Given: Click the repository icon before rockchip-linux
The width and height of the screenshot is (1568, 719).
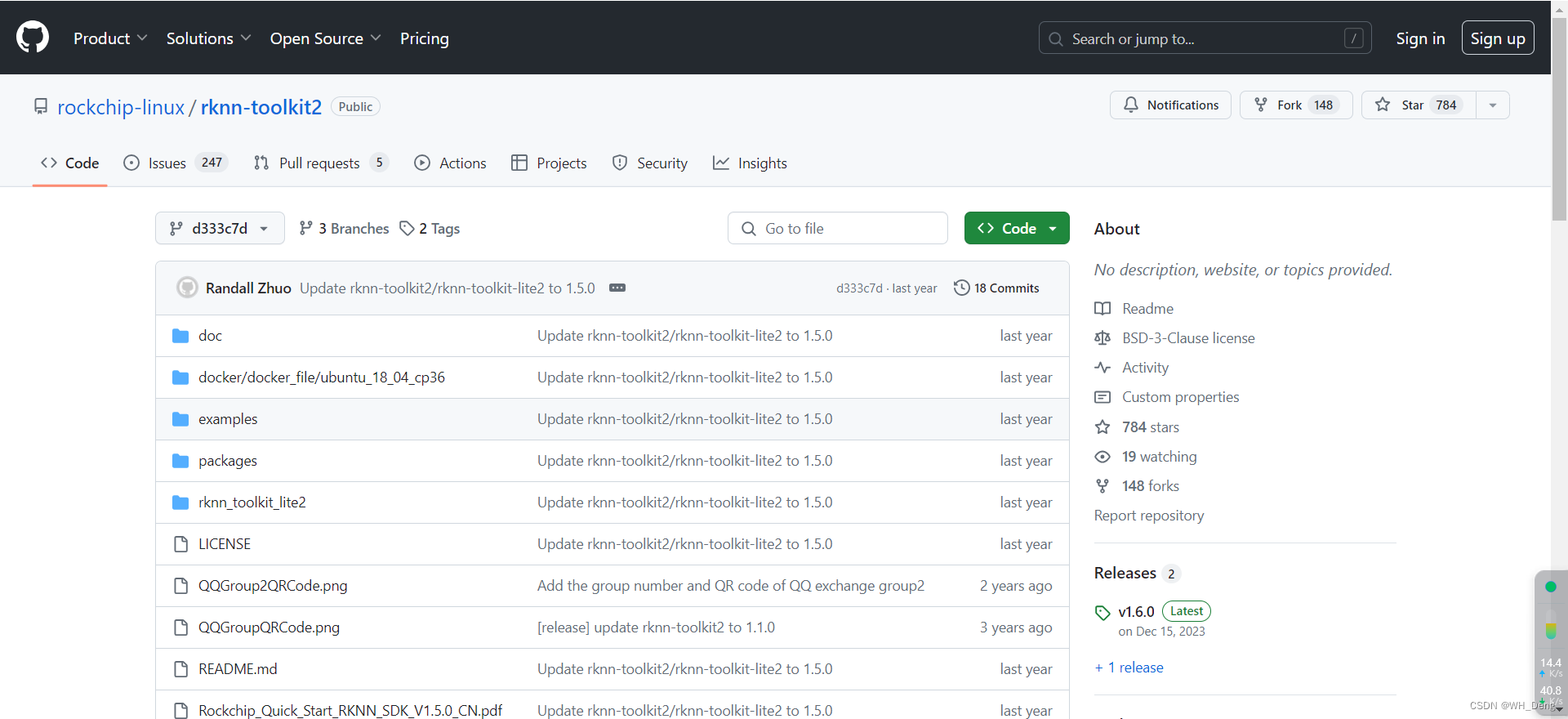Looking at the screenshot, I should click(x=41, y=106).
